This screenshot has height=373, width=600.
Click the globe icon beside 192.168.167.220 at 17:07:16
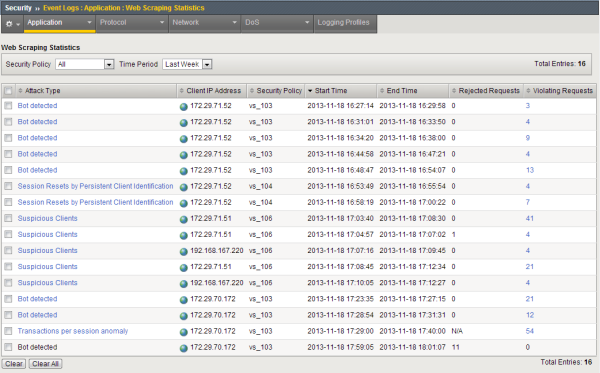tap(184, 251)
